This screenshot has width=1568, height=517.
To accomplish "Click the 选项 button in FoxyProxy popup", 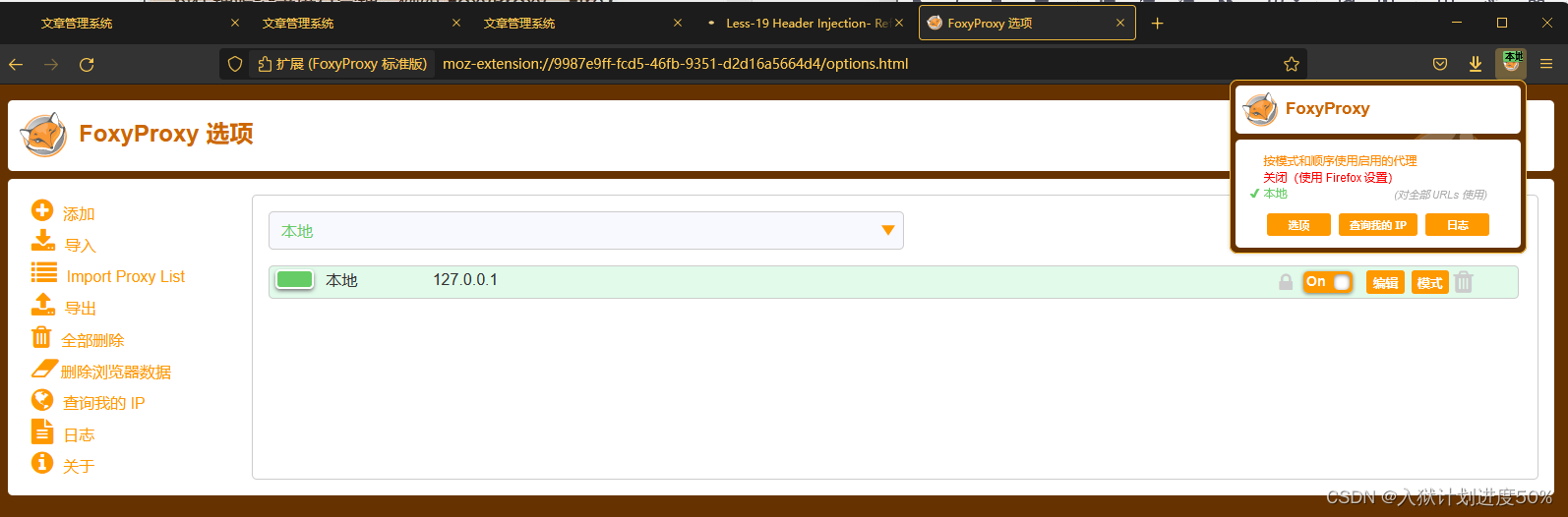I will [1298, 225].
